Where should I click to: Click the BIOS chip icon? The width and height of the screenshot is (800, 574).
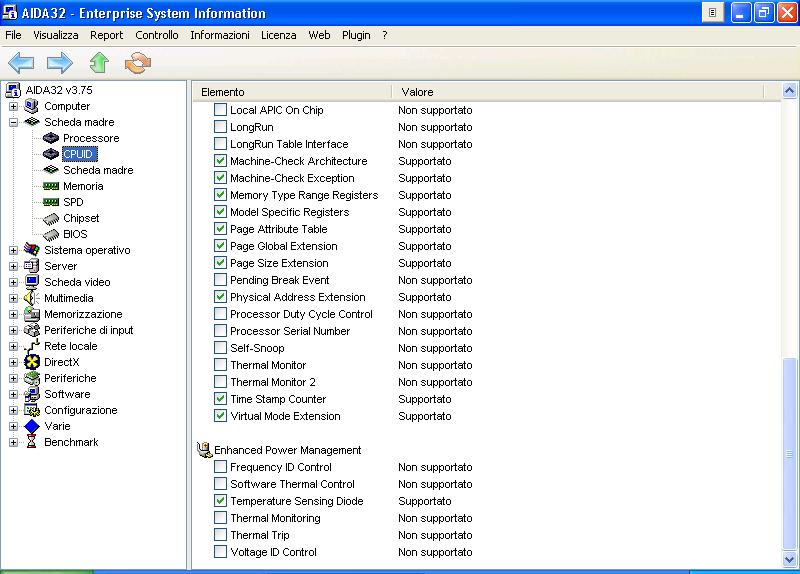point(51,235)
